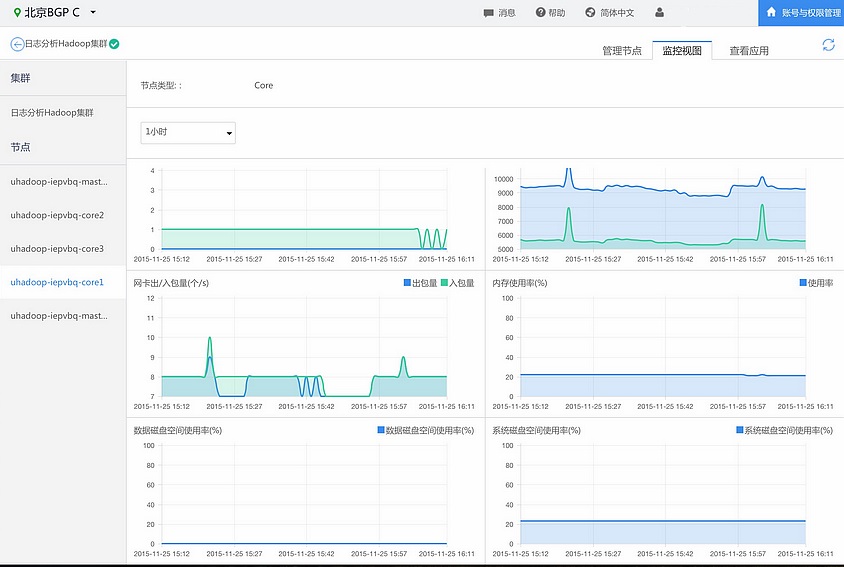The width and height of the screenshot is (844, 567).
Task: Click the 消息 message icon
Action: click(488, 13)
